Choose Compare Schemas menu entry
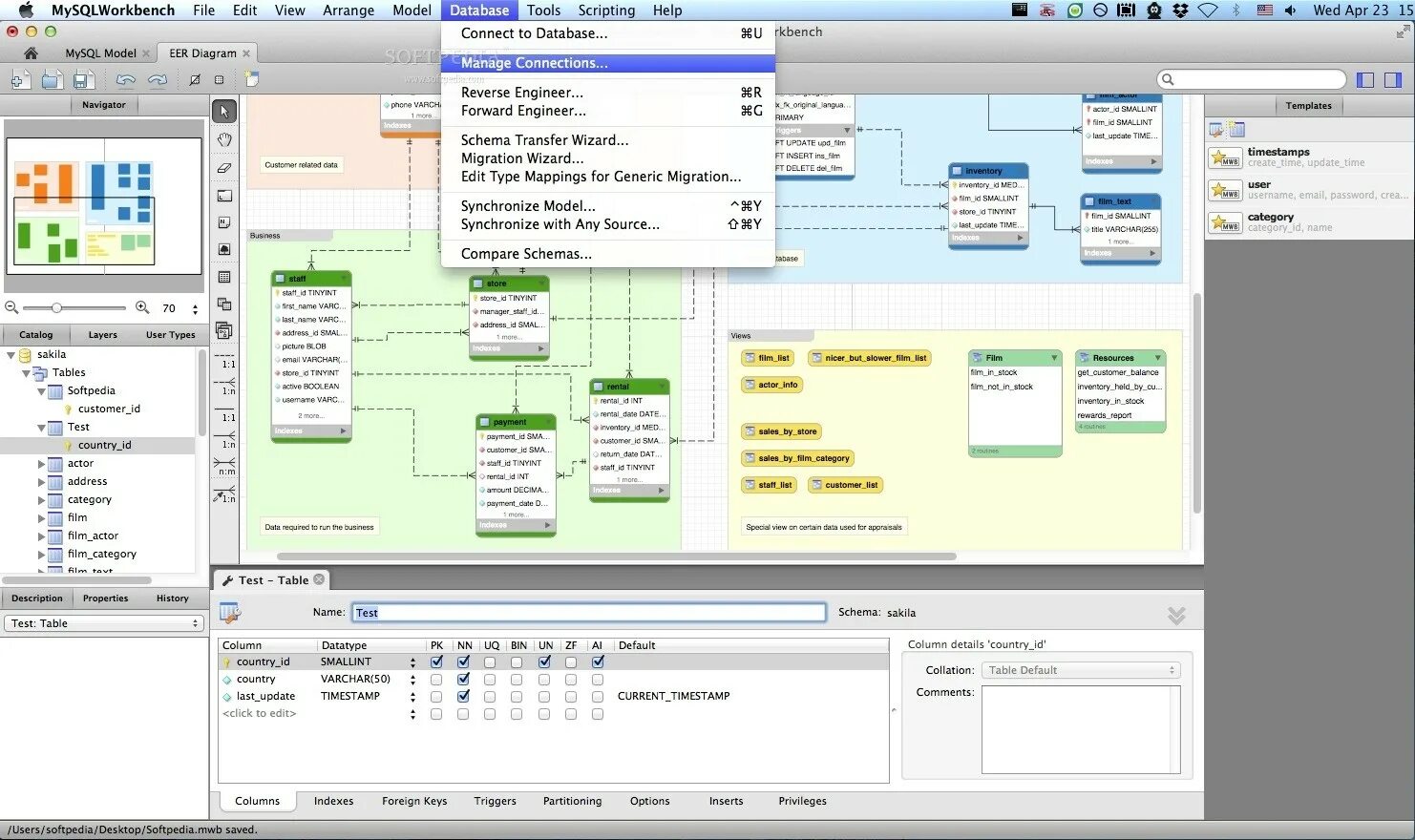 [x=608, y=254]
